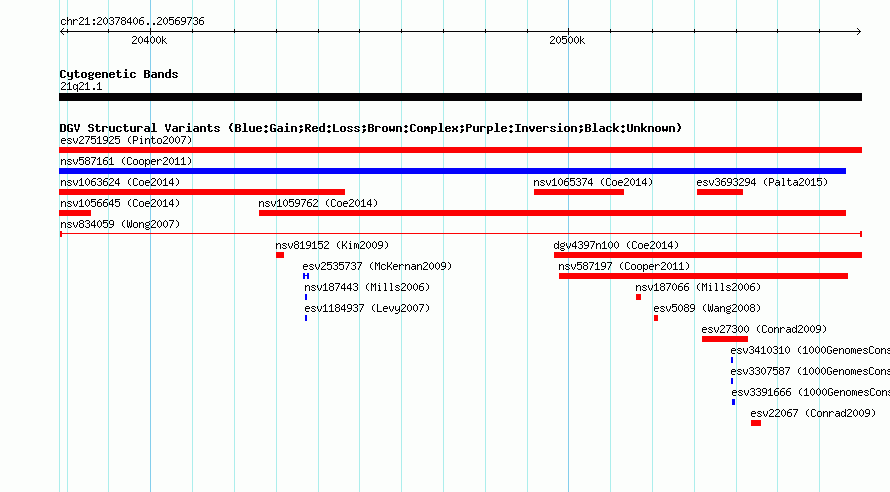Click the esv2751925 (Pinto2007) variant label
Screen dimensions: 890x492
click(126, 140)
